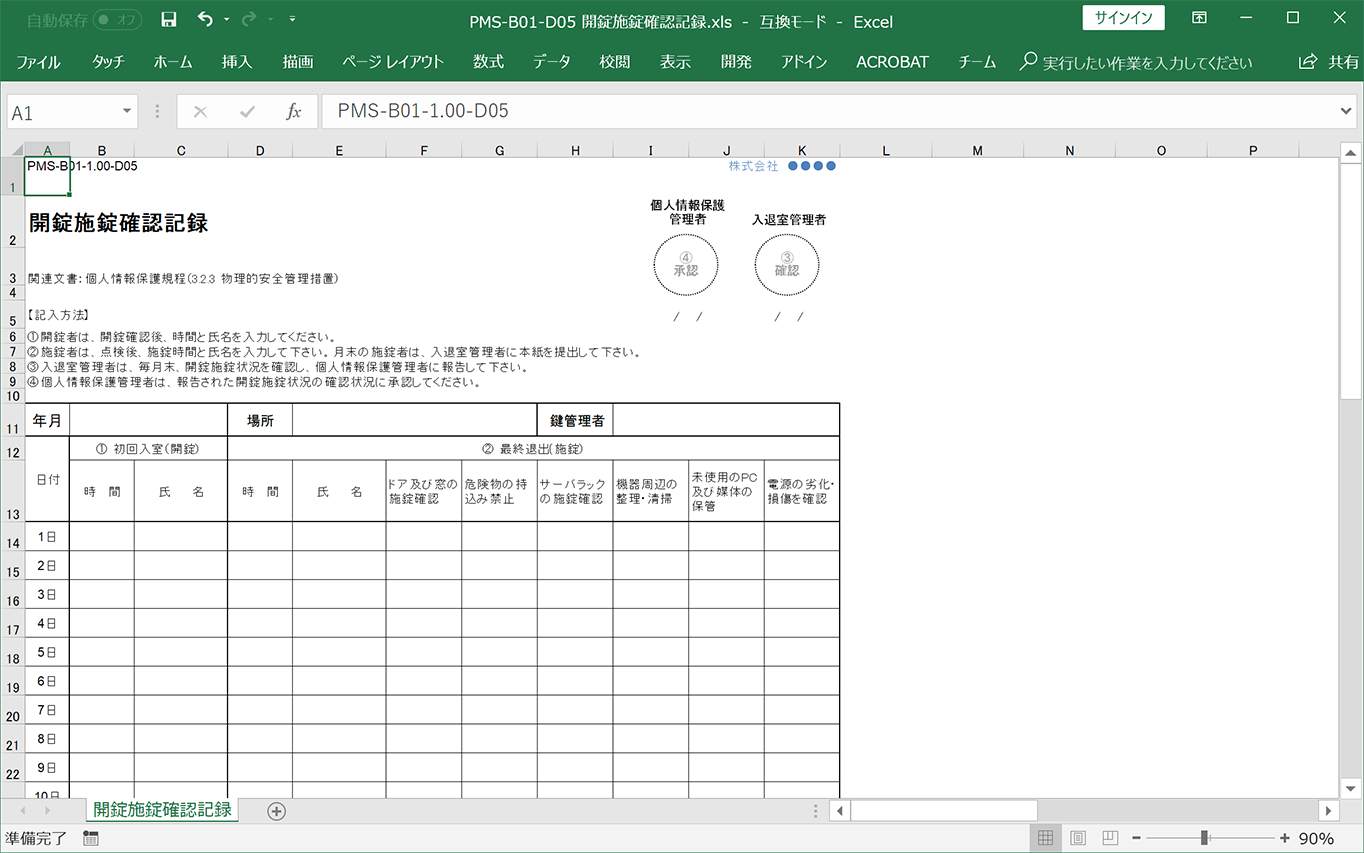
Task: Click the Undo arrow icon
Action: pos(205,20)
